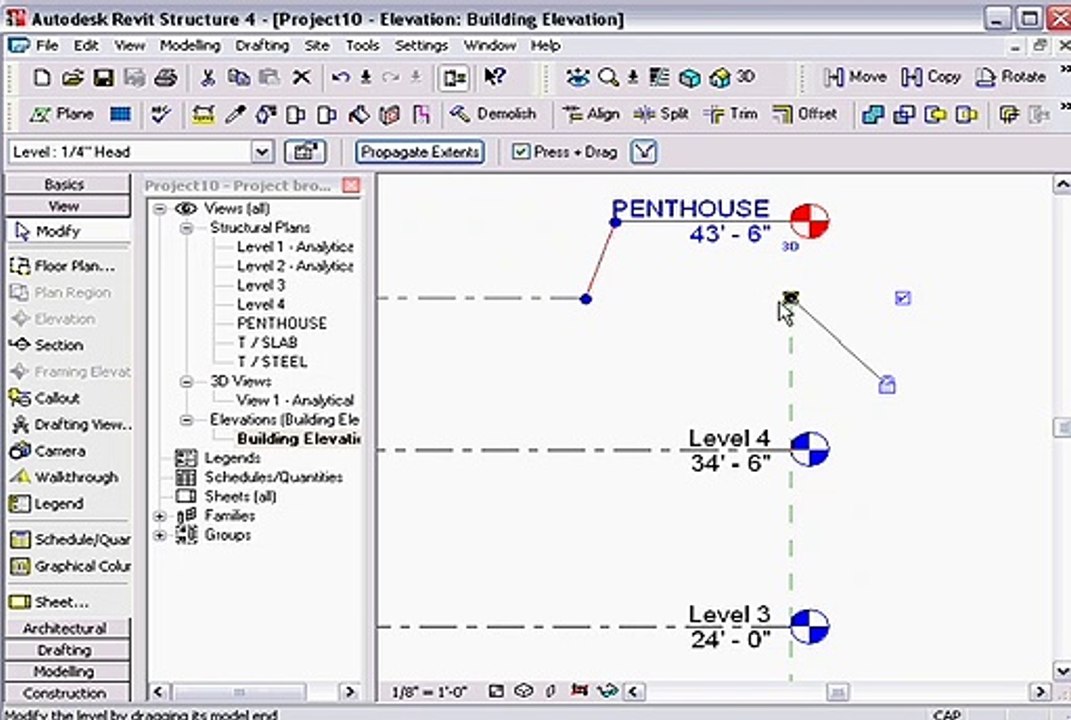Image resolution: width=1071 pixels, height=720 pixels.
Task: Click the padlock icon near the level end
Action: click(x=887, y=385)
